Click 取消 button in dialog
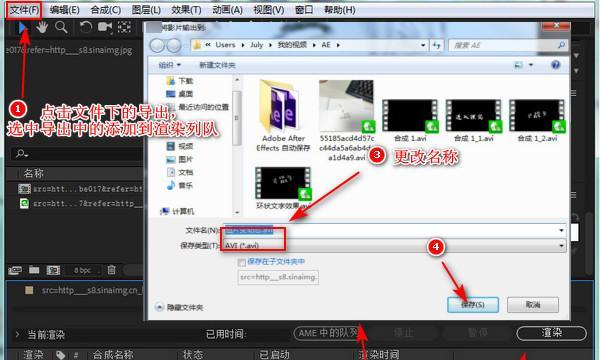Viewport: 600px width, 360px height. coord(533,305)
